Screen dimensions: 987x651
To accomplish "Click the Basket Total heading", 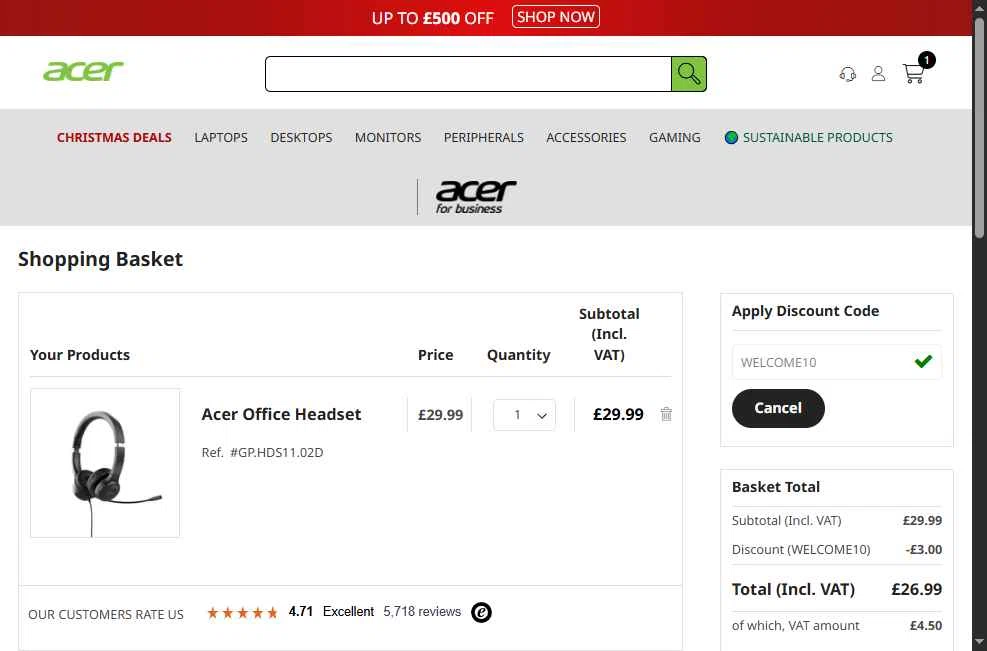I will click(x=776, y=487).
